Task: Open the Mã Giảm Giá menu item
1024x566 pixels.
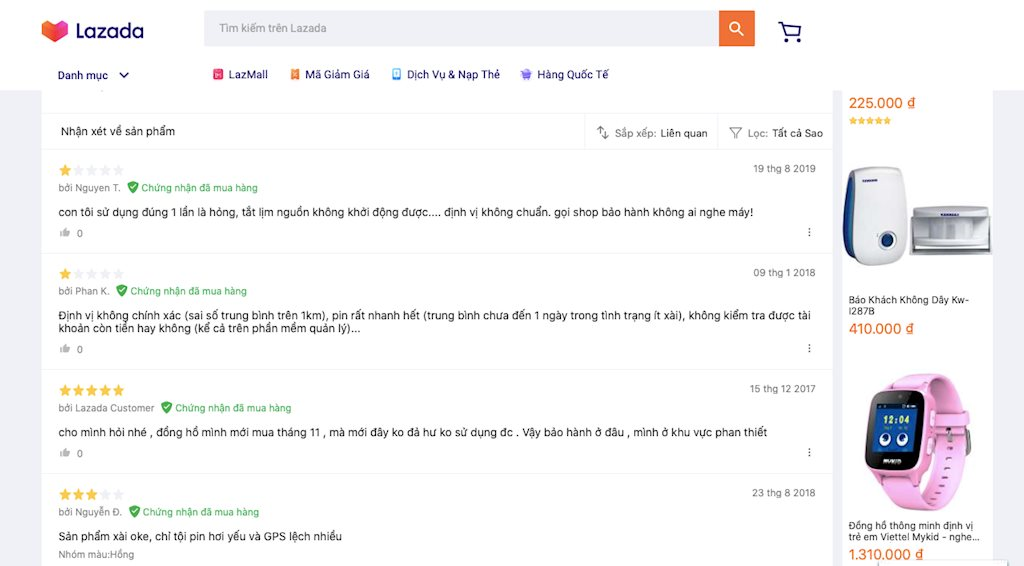Action: [329, 75]
